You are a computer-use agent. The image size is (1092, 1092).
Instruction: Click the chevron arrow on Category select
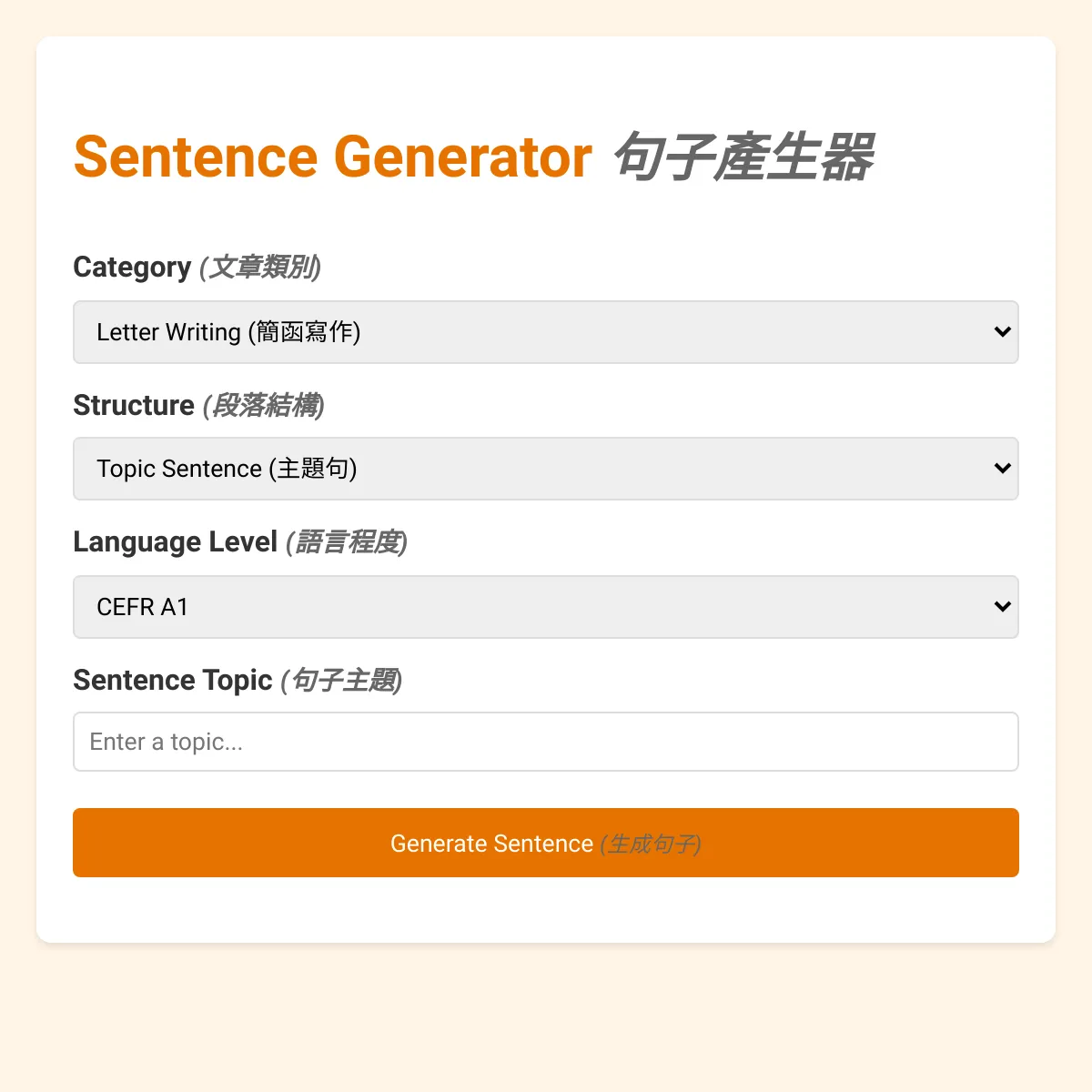click(1002, 332)
